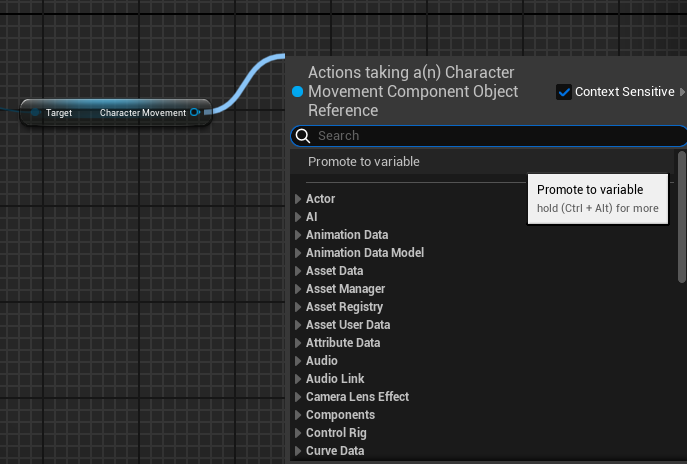This screenshot has height=464, width=687.
Task: Select the Attribute Data label
Action: tap(343, 343)
